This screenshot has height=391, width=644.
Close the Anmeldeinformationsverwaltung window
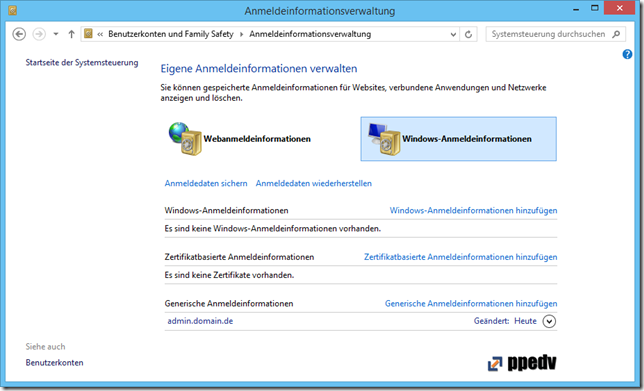tap(619, 8)
